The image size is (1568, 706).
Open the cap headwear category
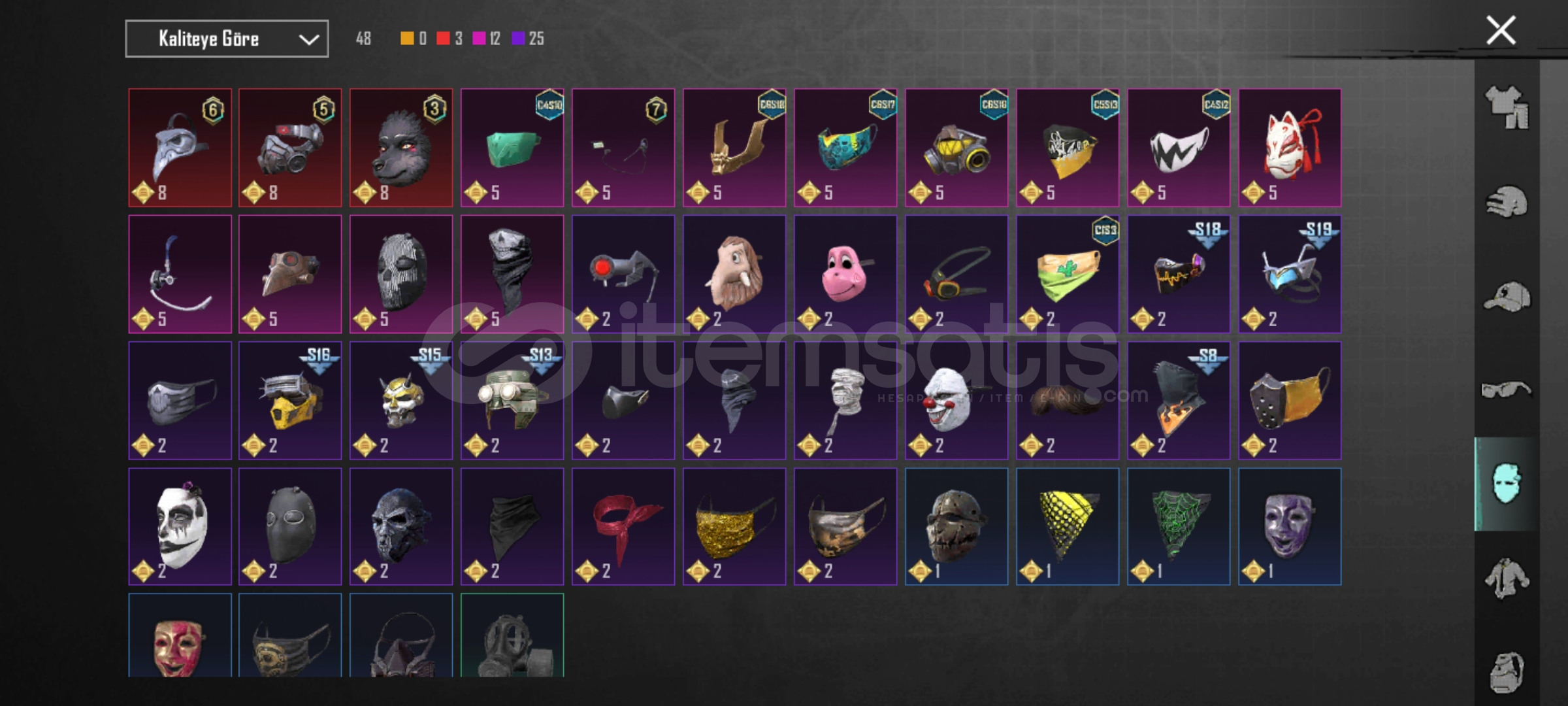1507,296
